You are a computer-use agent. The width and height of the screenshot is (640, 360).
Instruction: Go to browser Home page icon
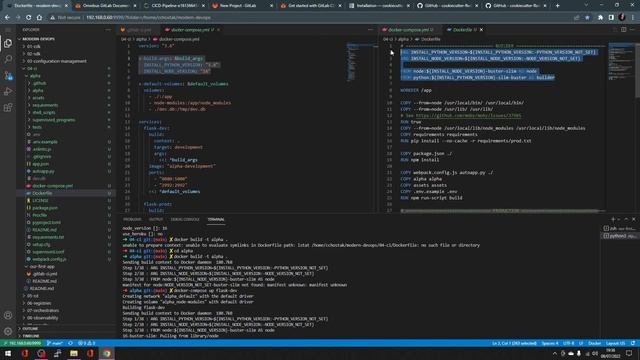[x=39, y=18]
